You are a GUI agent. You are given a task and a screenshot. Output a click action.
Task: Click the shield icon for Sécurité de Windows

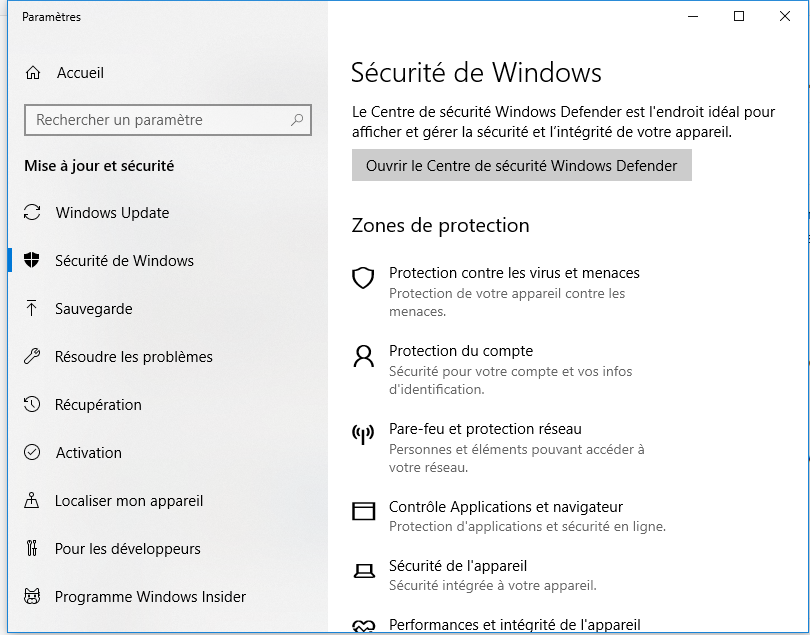pos(32,260)
